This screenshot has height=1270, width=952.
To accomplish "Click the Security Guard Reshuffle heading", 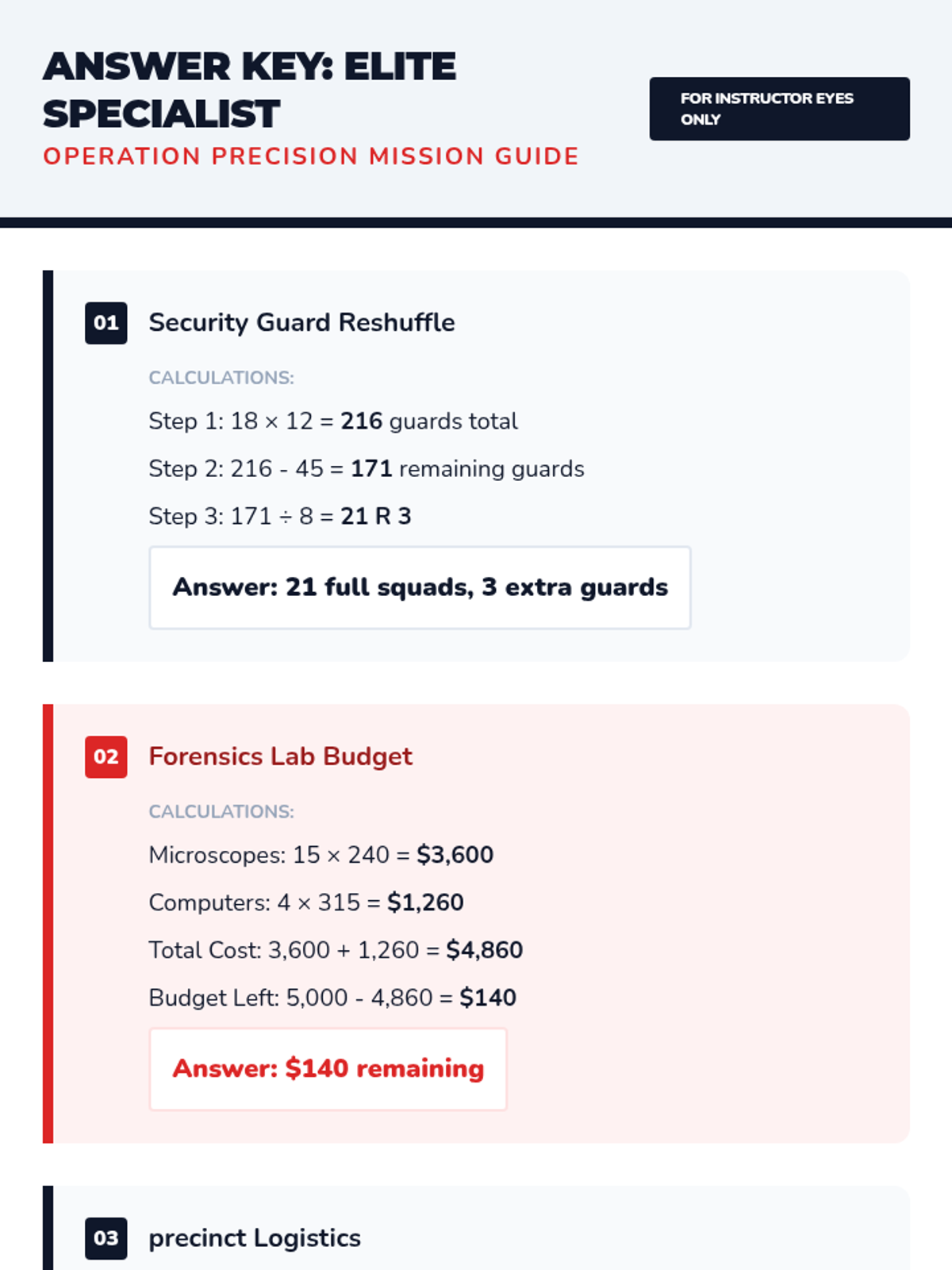I will coord(301,323).
